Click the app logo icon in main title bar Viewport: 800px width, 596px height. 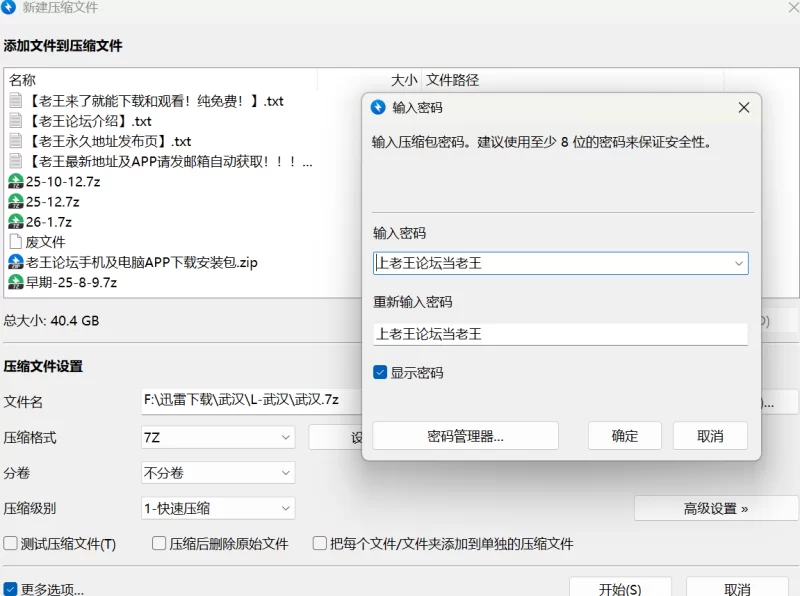pyautogui.click(x=8, y=7)
